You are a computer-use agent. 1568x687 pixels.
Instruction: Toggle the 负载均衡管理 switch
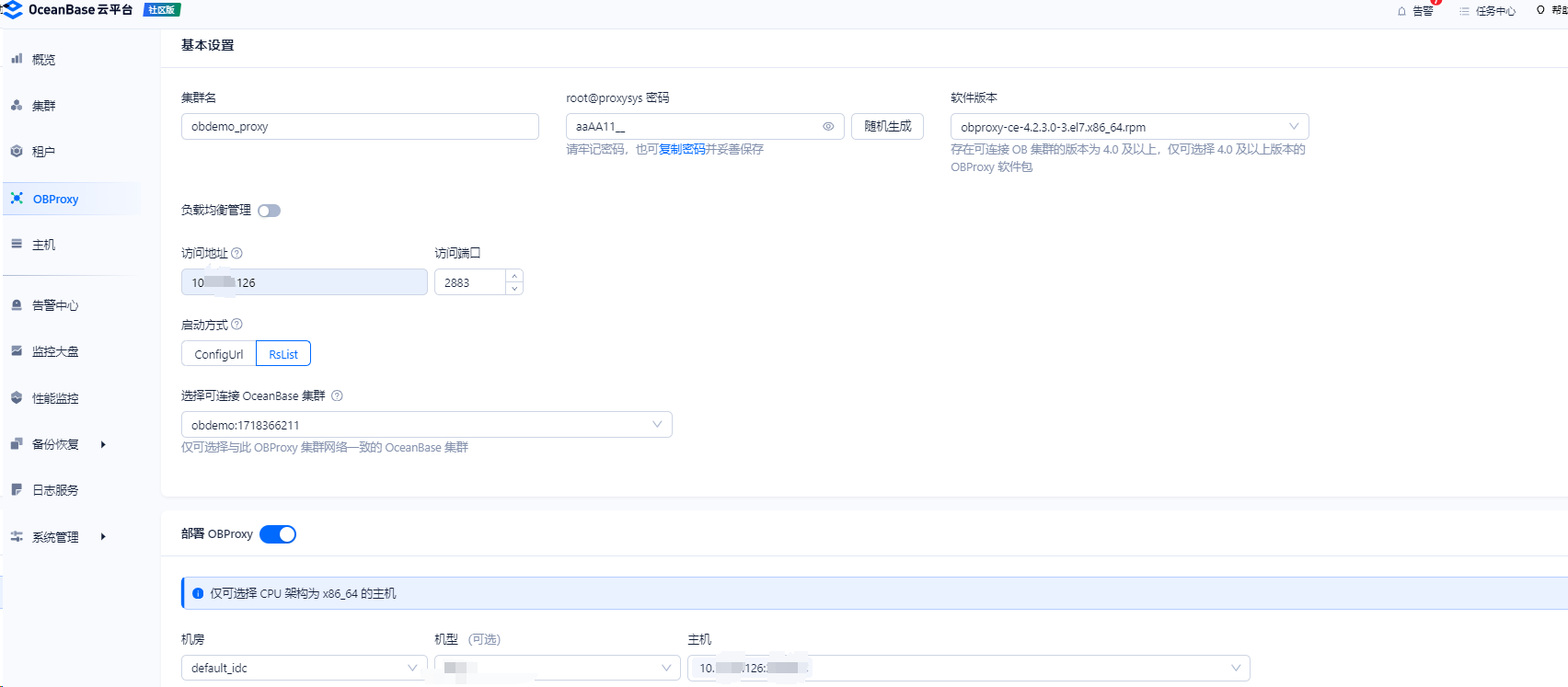point(270,211)
